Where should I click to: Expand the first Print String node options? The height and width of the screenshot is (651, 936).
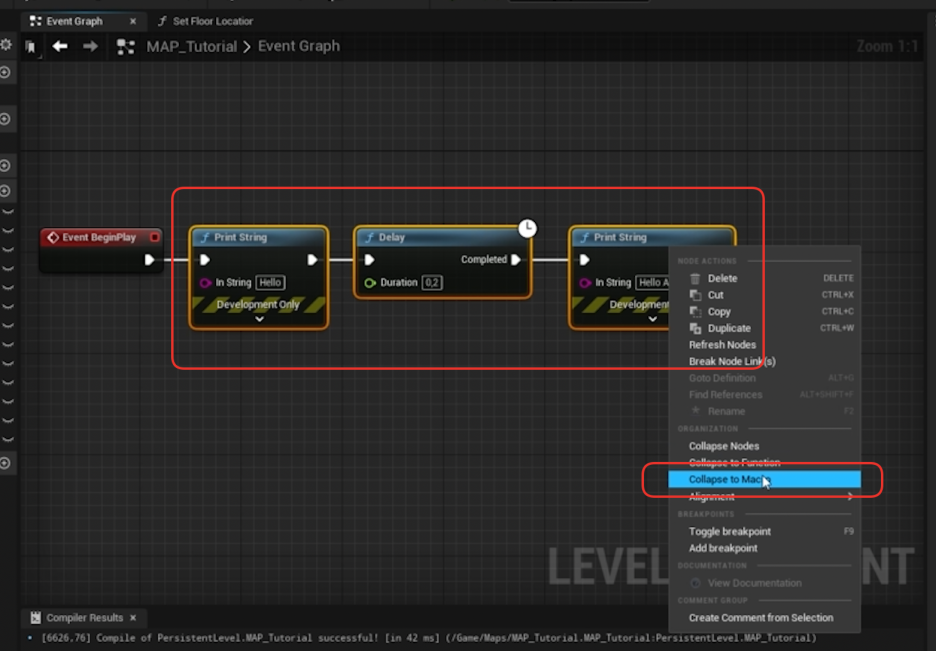pos(259,319)
